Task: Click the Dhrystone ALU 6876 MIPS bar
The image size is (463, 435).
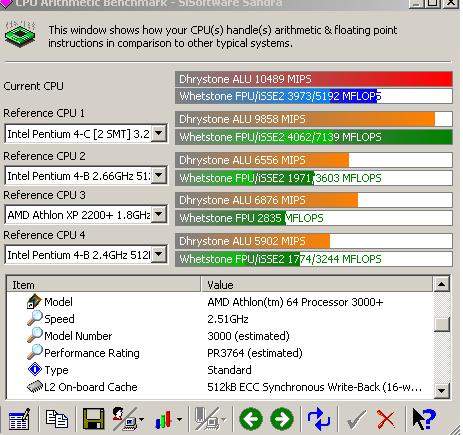Action: pos(314,200)
